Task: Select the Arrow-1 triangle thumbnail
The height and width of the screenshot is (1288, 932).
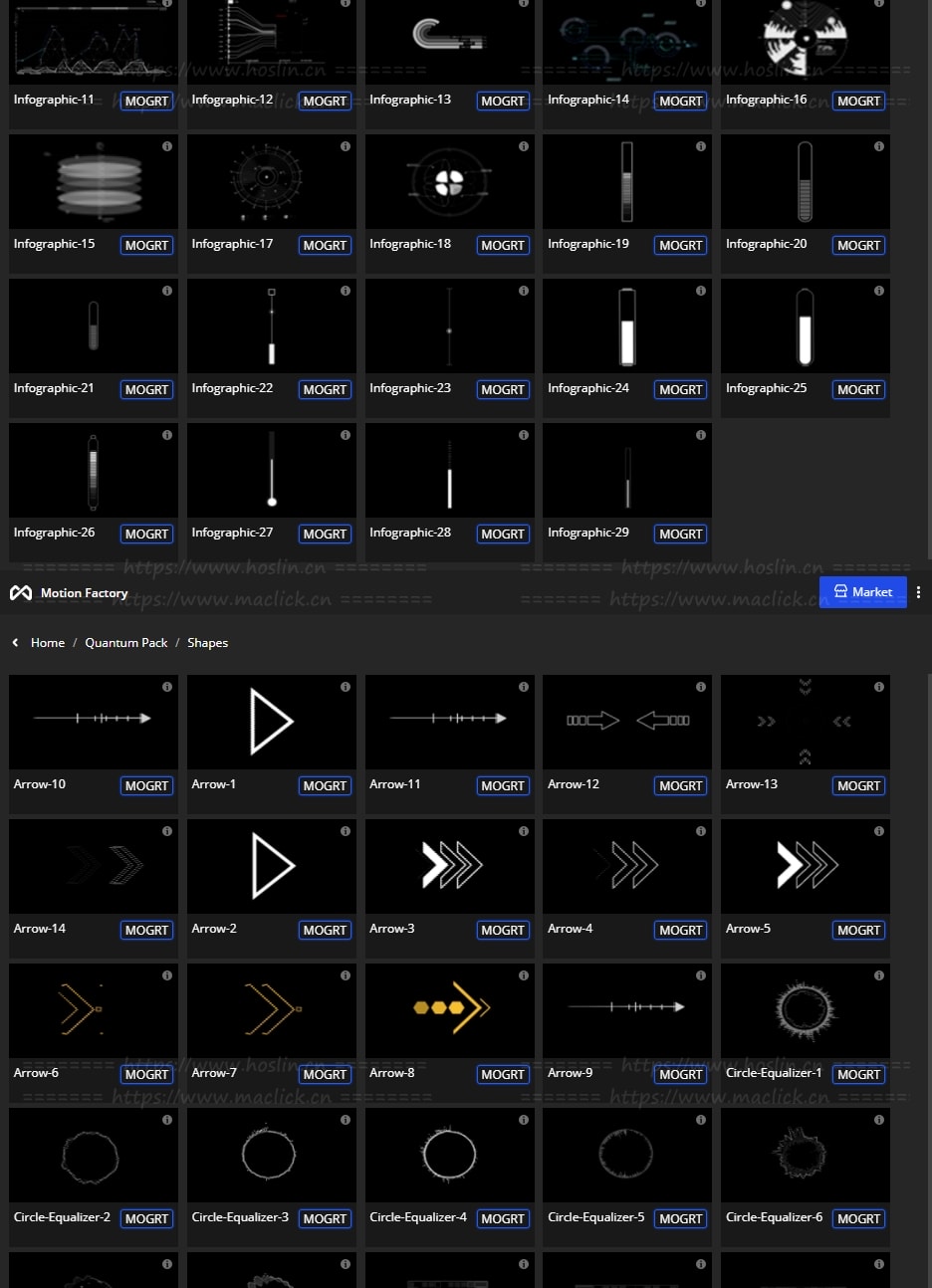Action: [272, 722]
